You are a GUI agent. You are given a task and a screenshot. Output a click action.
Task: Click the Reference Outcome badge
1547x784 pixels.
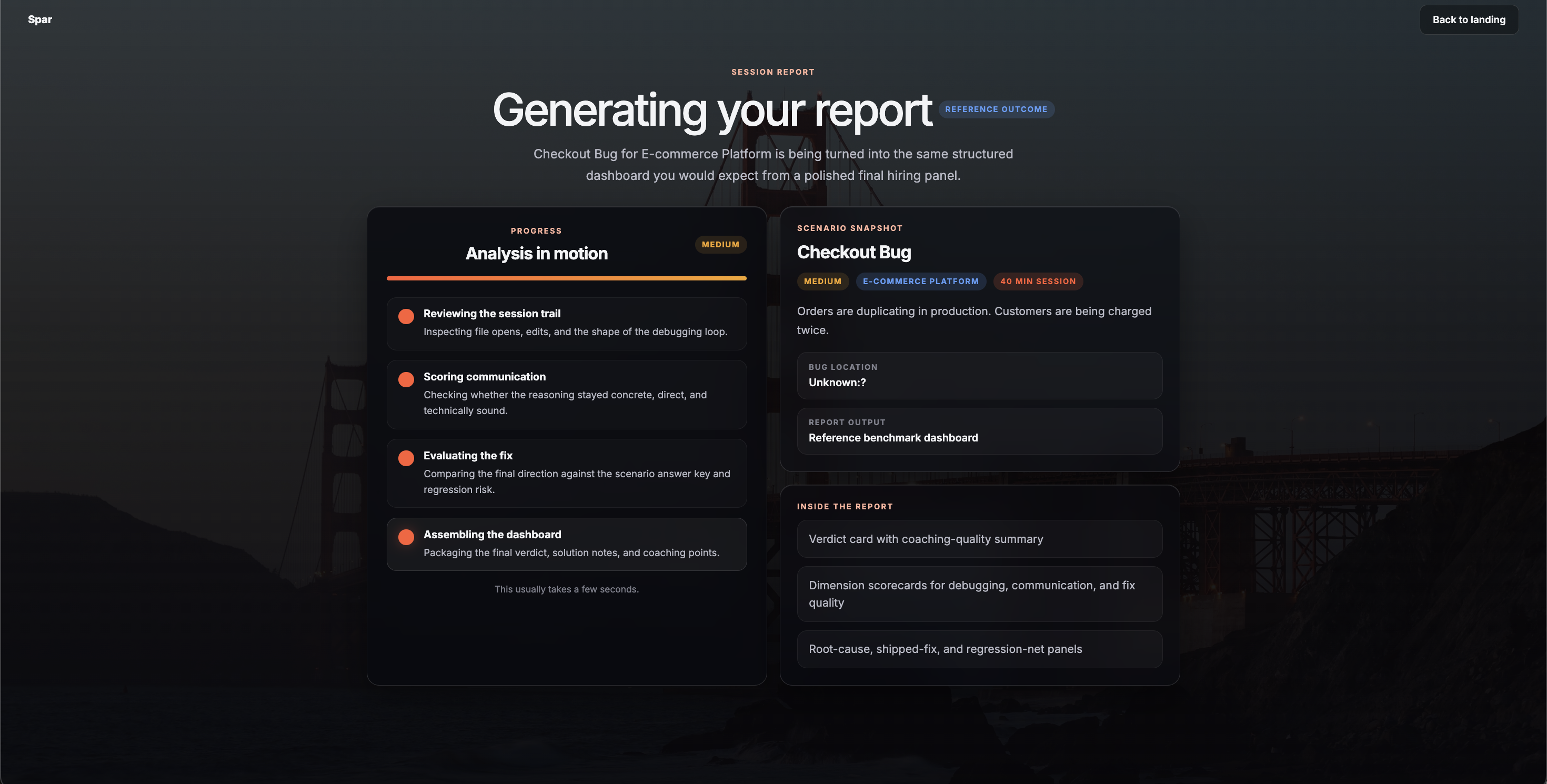click(996, 109)
